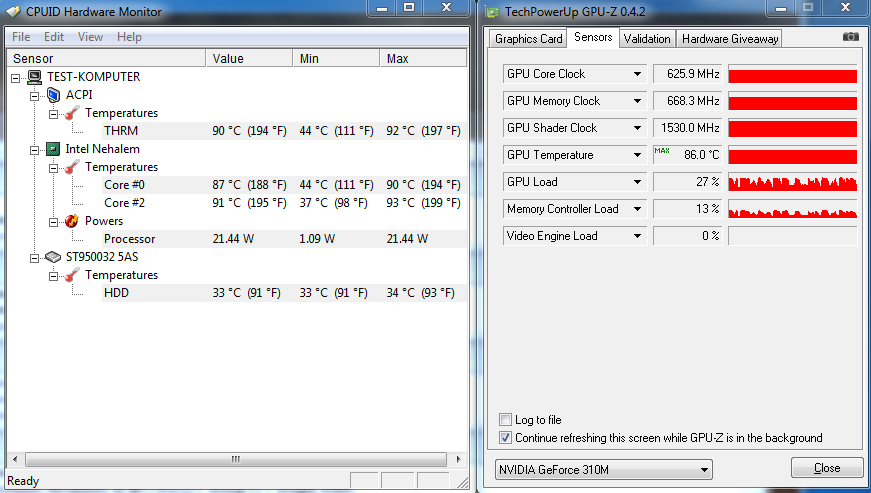
Task: Click the GPU-Z screenshot camera icon
Action: click(850, 37)
